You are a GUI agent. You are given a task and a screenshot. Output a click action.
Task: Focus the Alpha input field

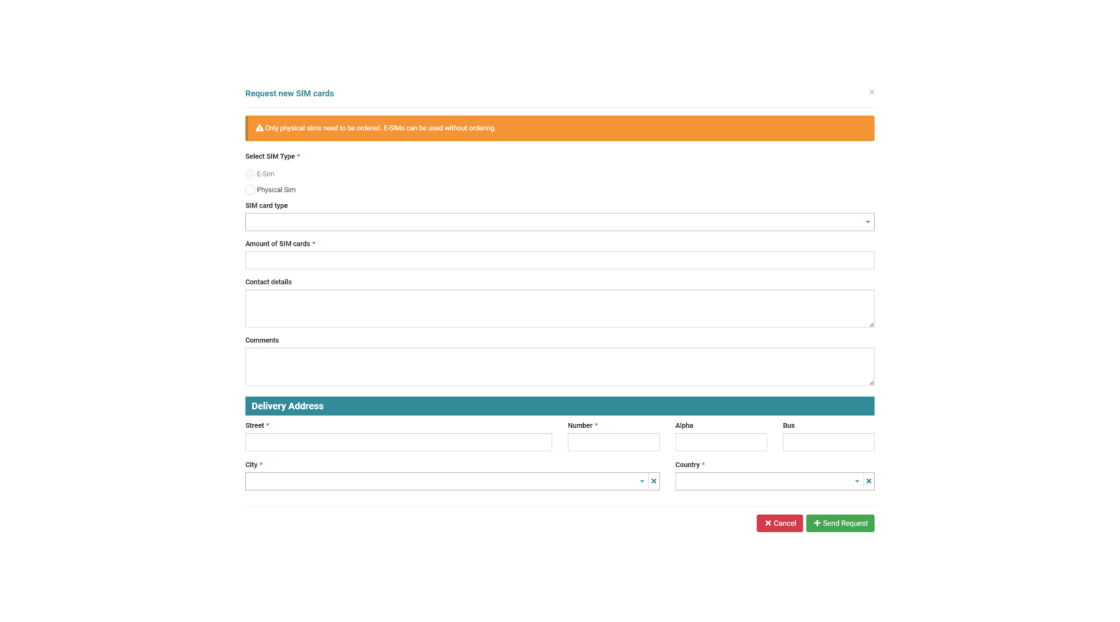[721, 442]
